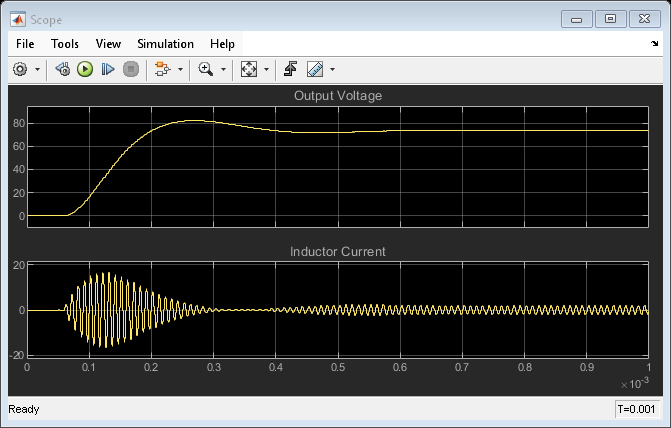Viewport: 671px width, 428px height.
Task: Click the Scale axes limits icon
Action: coord(249,69)
